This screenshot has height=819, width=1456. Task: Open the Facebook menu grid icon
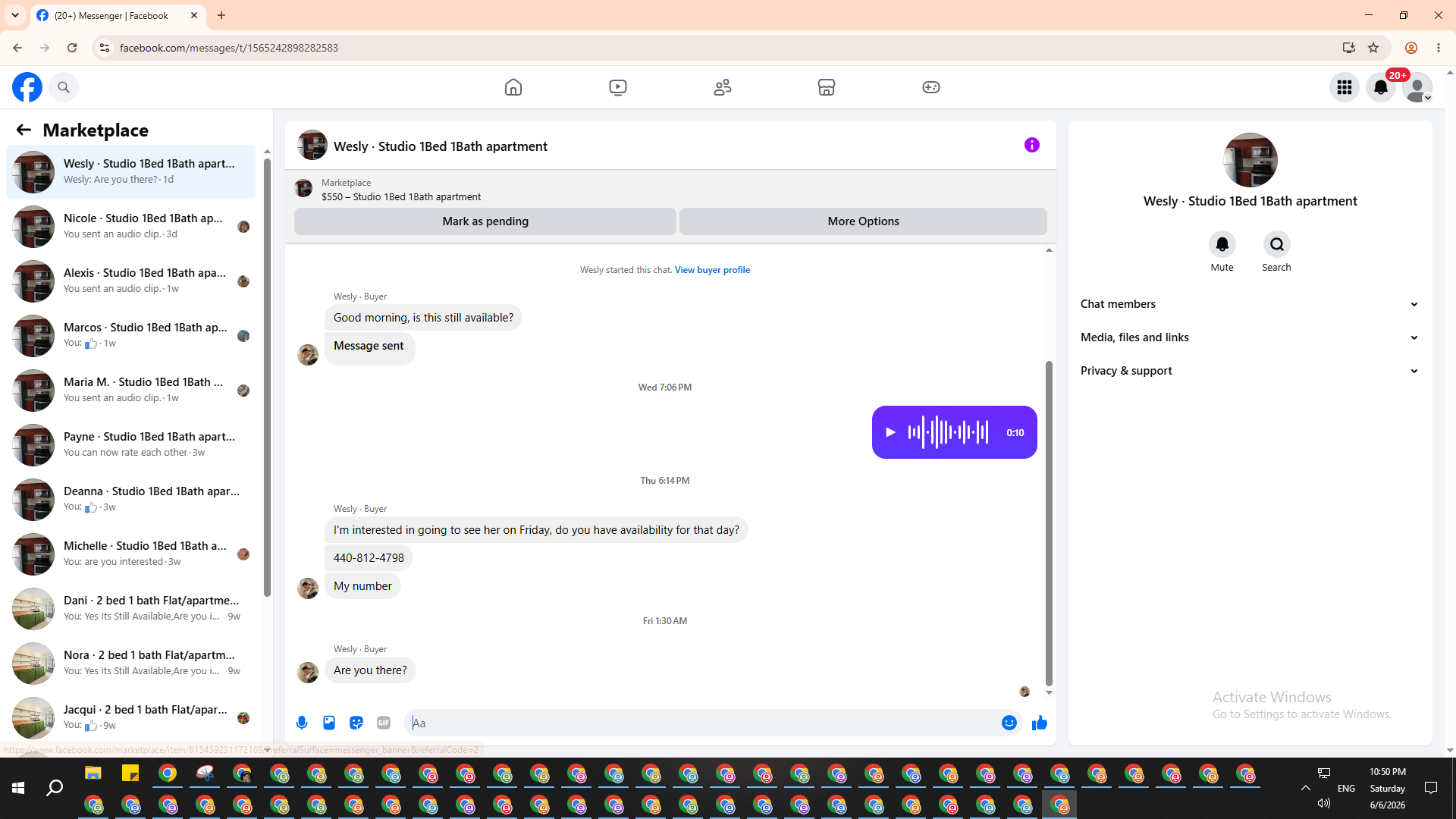coord(1345,87)
